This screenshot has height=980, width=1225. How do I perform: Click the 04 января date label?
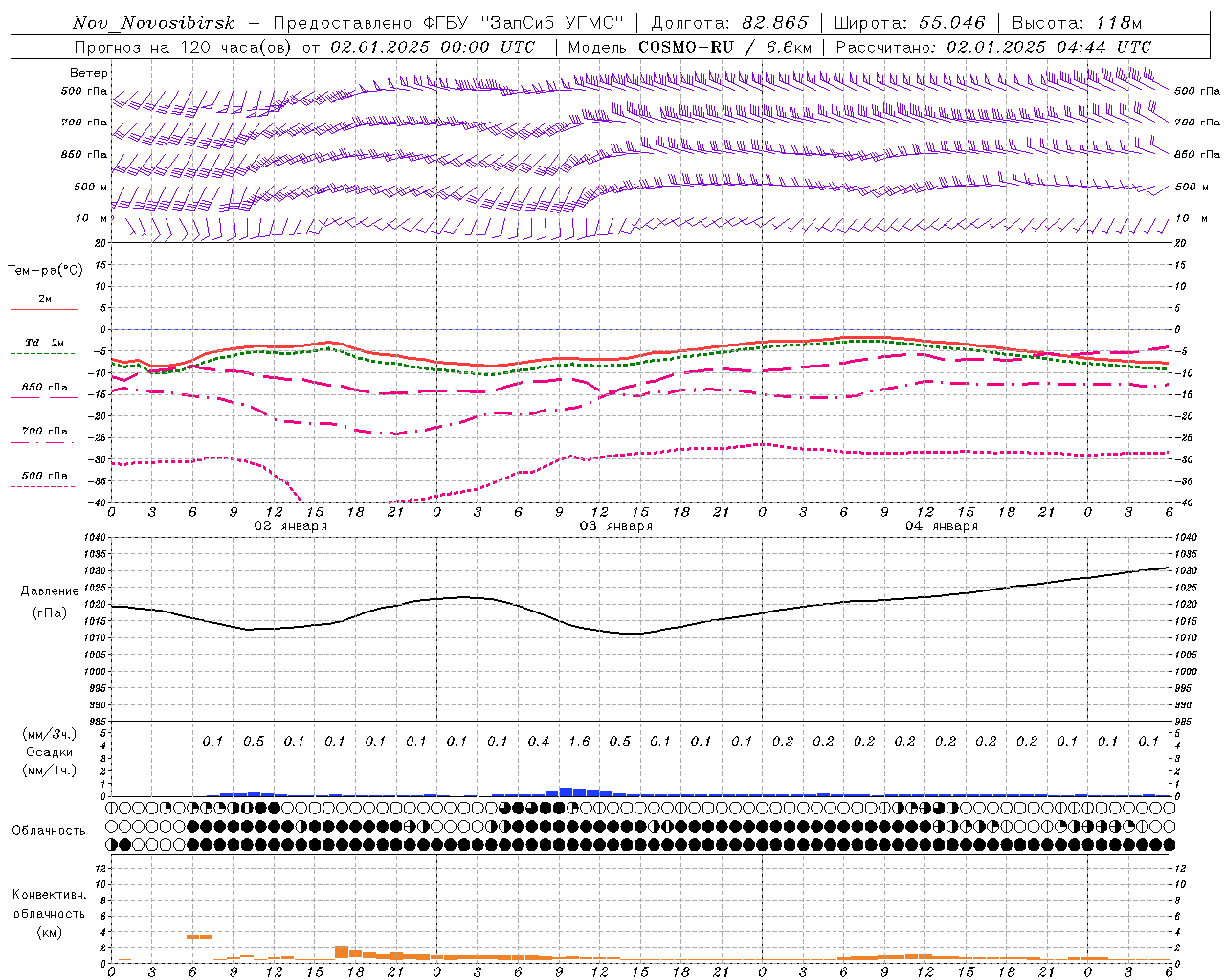tap(941, 525)
